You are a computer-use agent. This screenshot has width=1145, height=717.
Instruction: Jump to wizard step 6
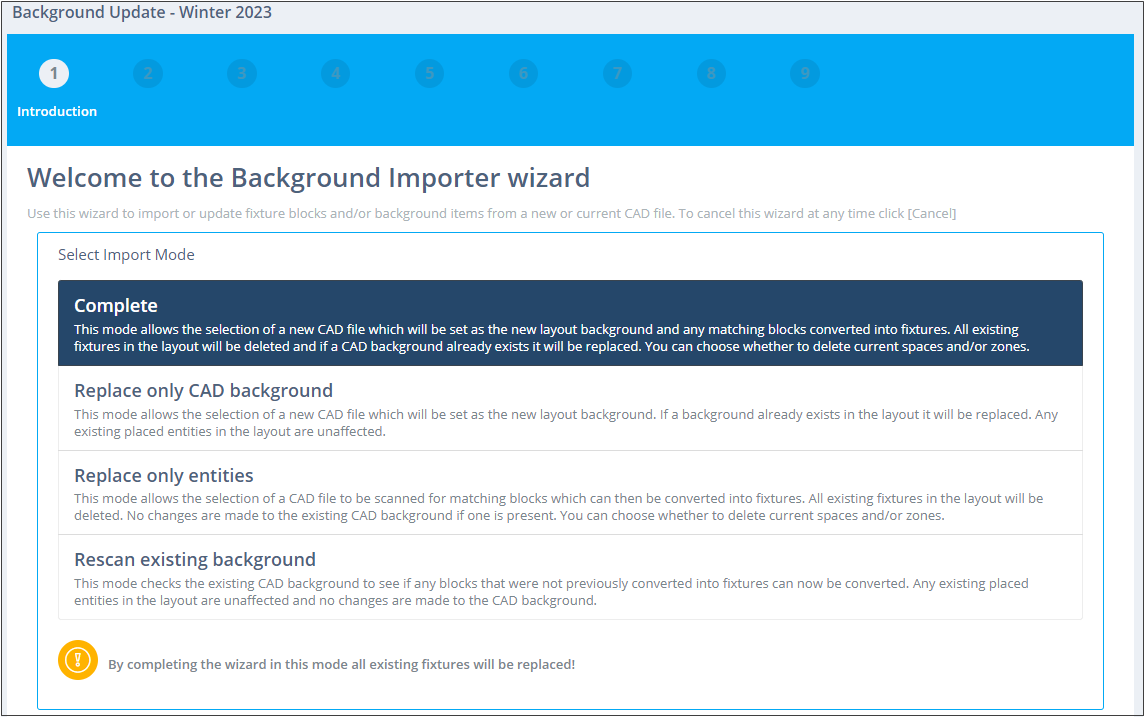pos(524,73)
